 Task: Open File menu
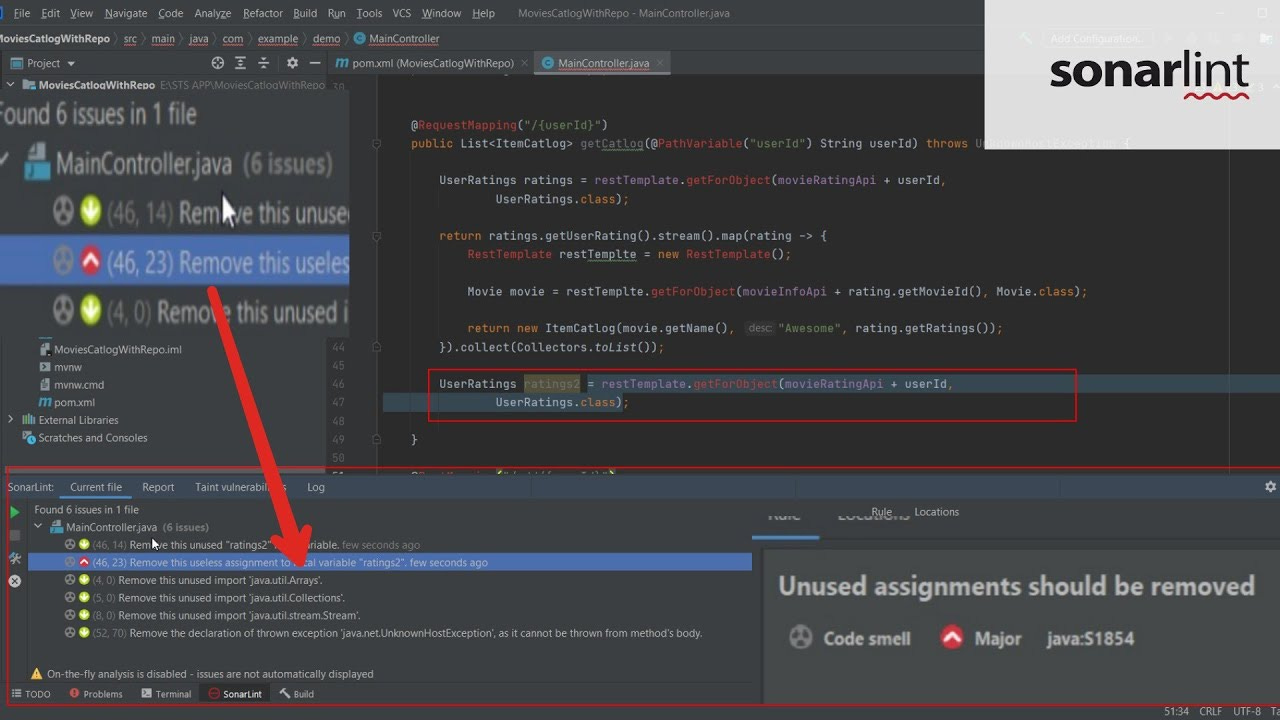21,13
